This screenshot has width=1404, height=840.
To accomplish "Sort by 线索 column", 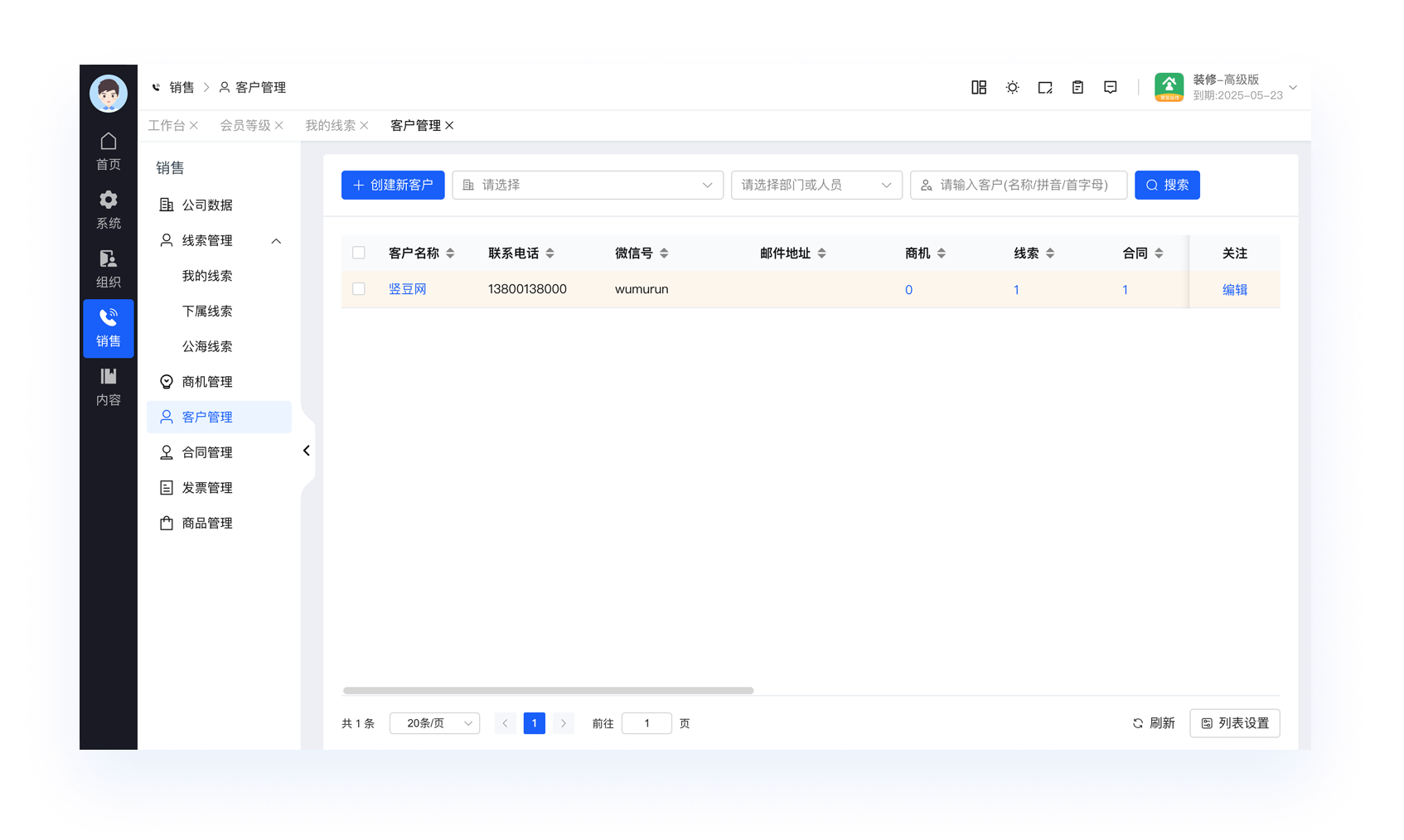I will tap(1050, 253).
